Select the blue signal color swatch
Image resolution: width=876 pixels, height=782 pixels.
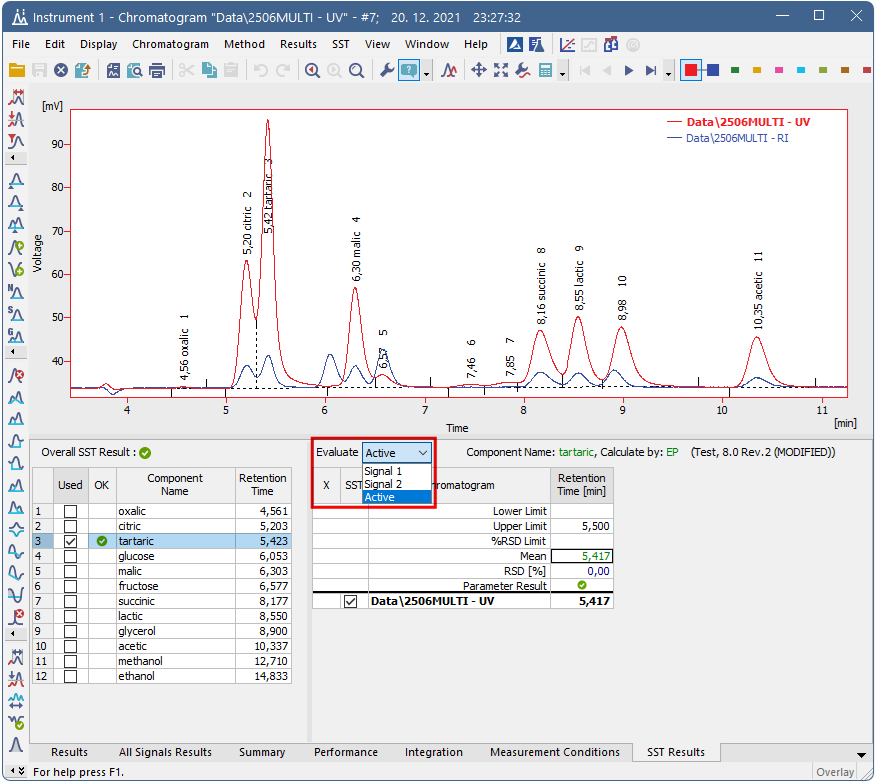point(713,70)
